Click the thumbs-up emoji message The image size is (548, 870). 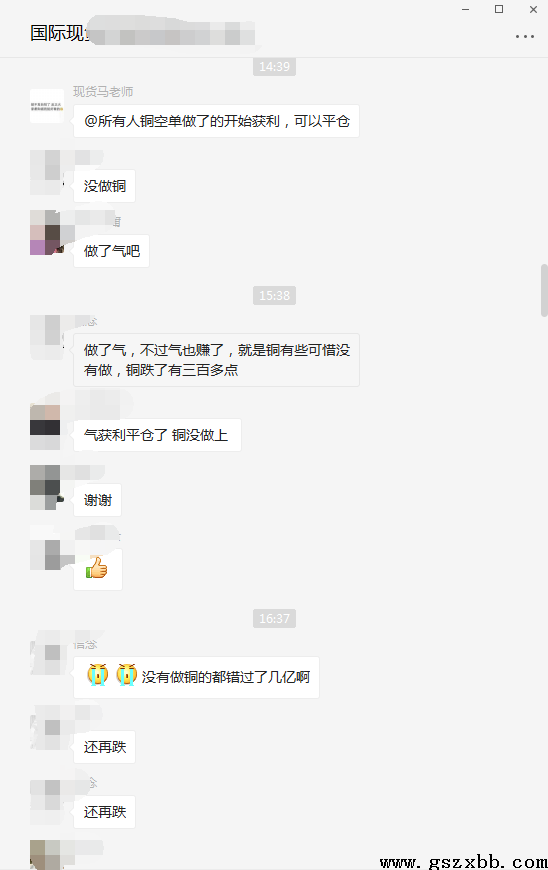click(98, 569)
